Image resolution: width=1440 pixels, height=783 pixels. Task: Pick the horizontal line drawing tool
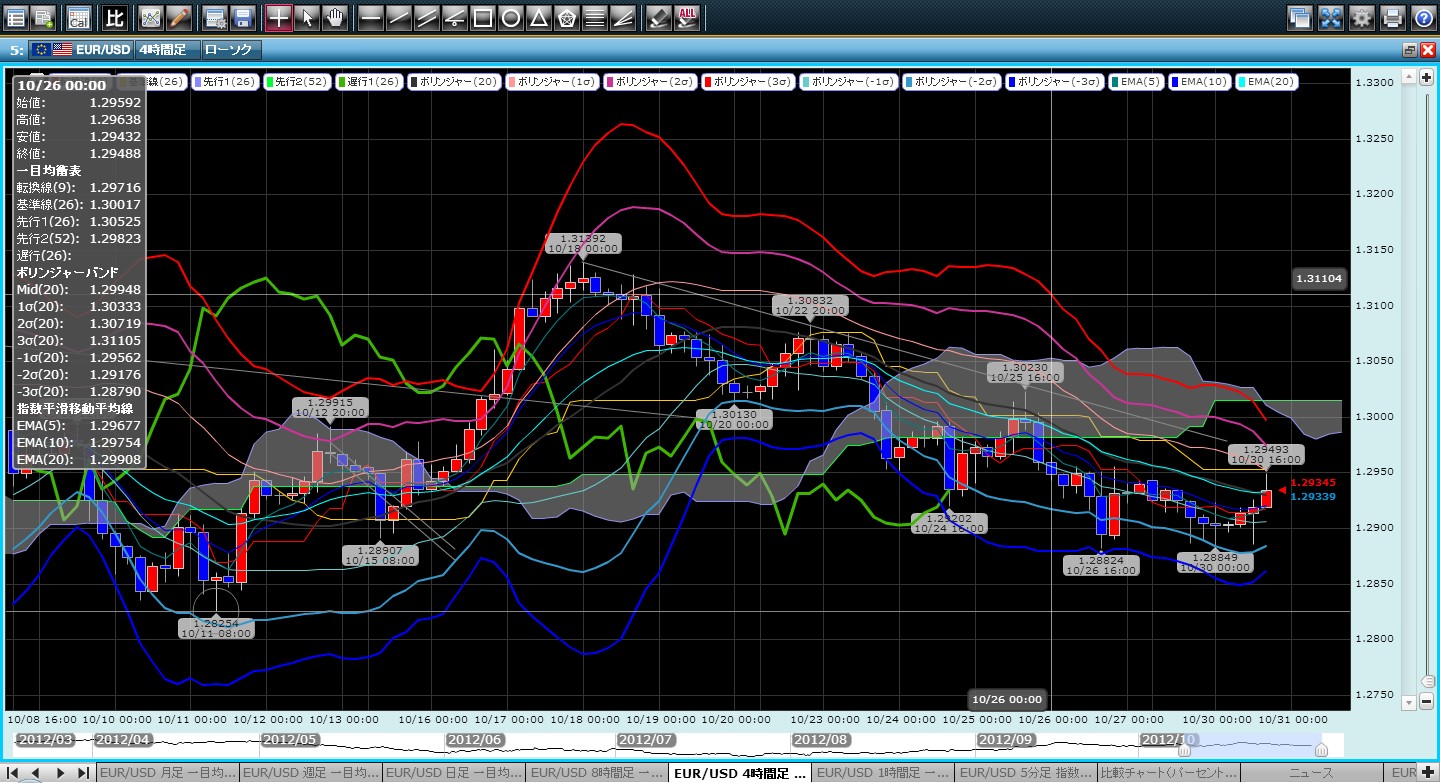[370, 17]
